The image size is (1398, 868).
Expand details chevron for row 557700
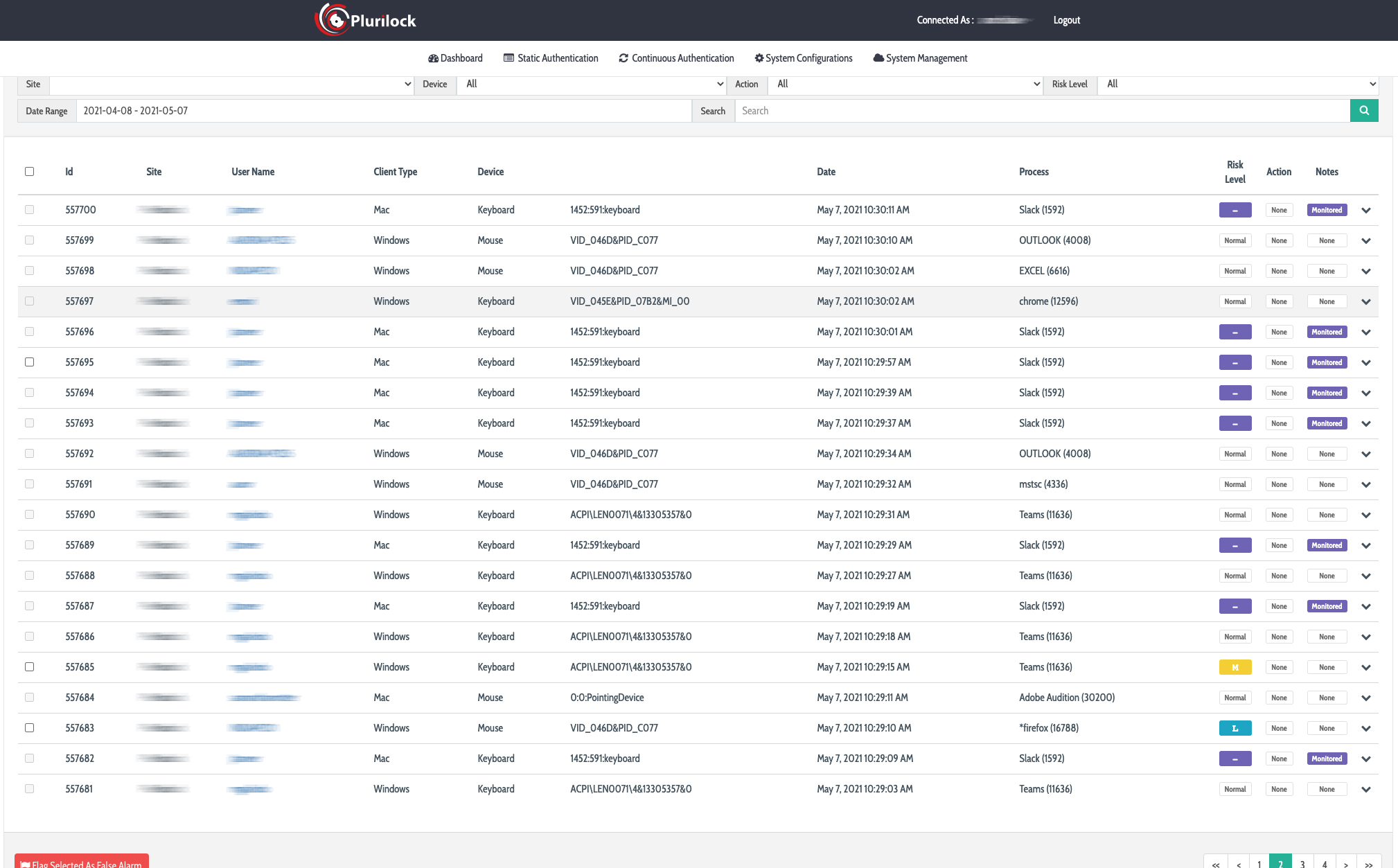pyautogui.click(x=1365, y=210)
